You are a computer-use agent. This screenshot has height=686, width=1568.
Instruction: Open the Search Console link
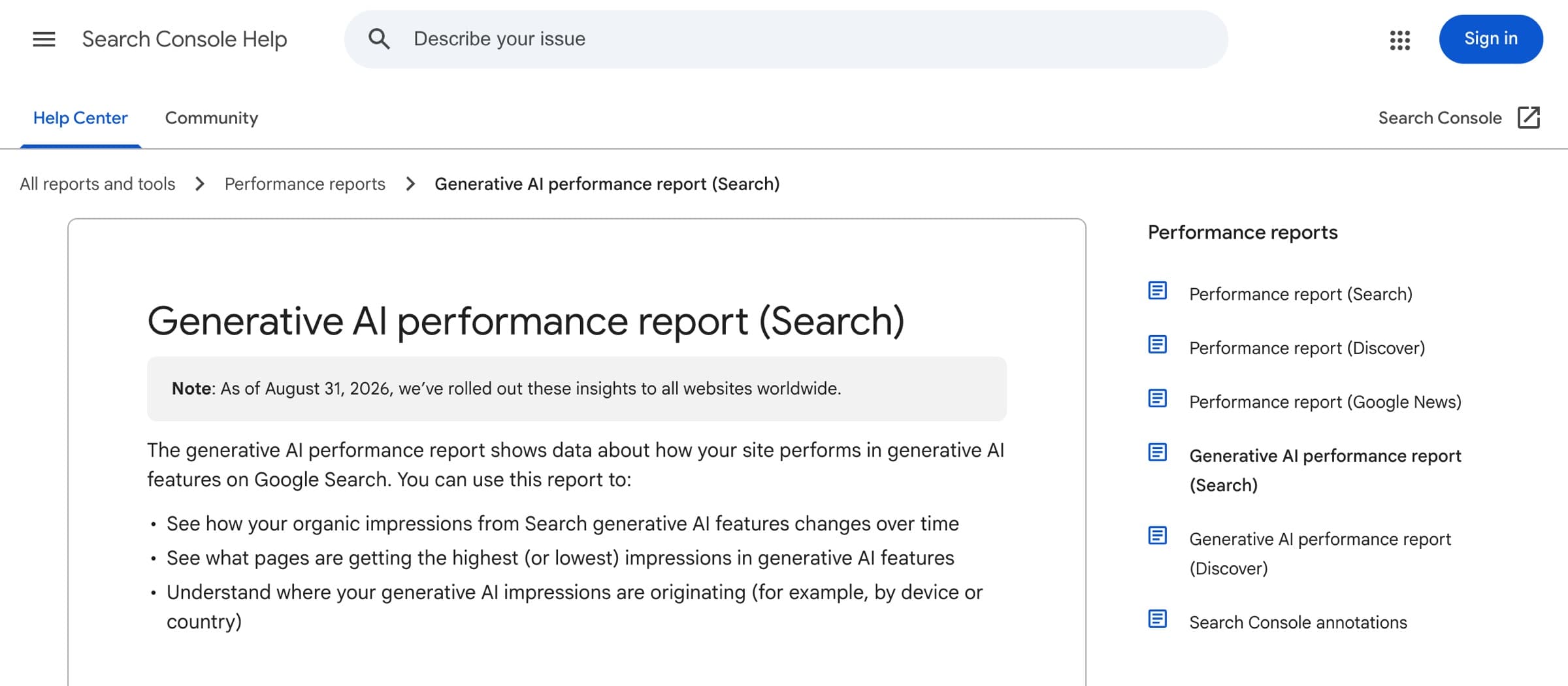1440,118
